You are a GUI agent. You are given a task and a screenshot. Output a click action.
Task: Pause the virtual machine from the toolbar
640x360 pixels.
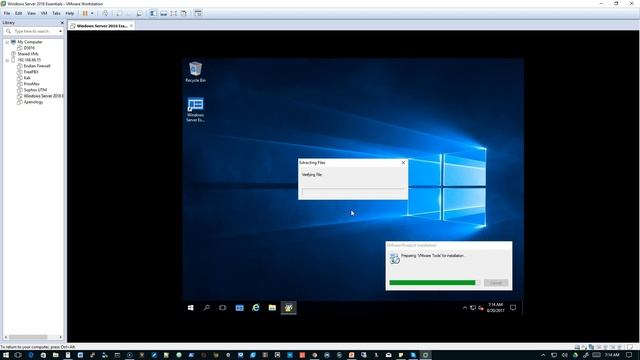(x=85, y=13)
